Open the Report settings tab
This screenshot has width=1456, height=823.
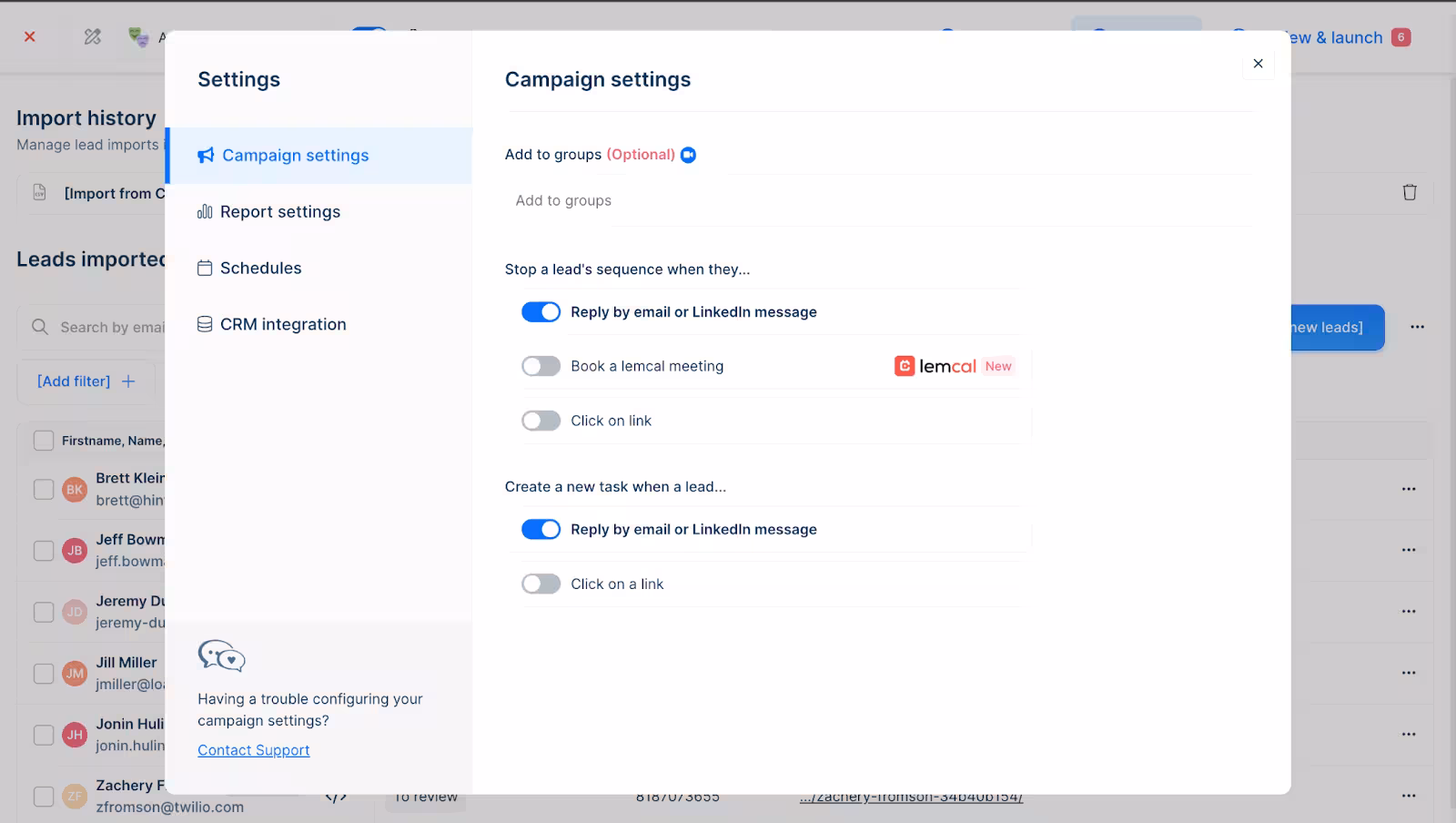pyautogui.click(x=279, y=212)
